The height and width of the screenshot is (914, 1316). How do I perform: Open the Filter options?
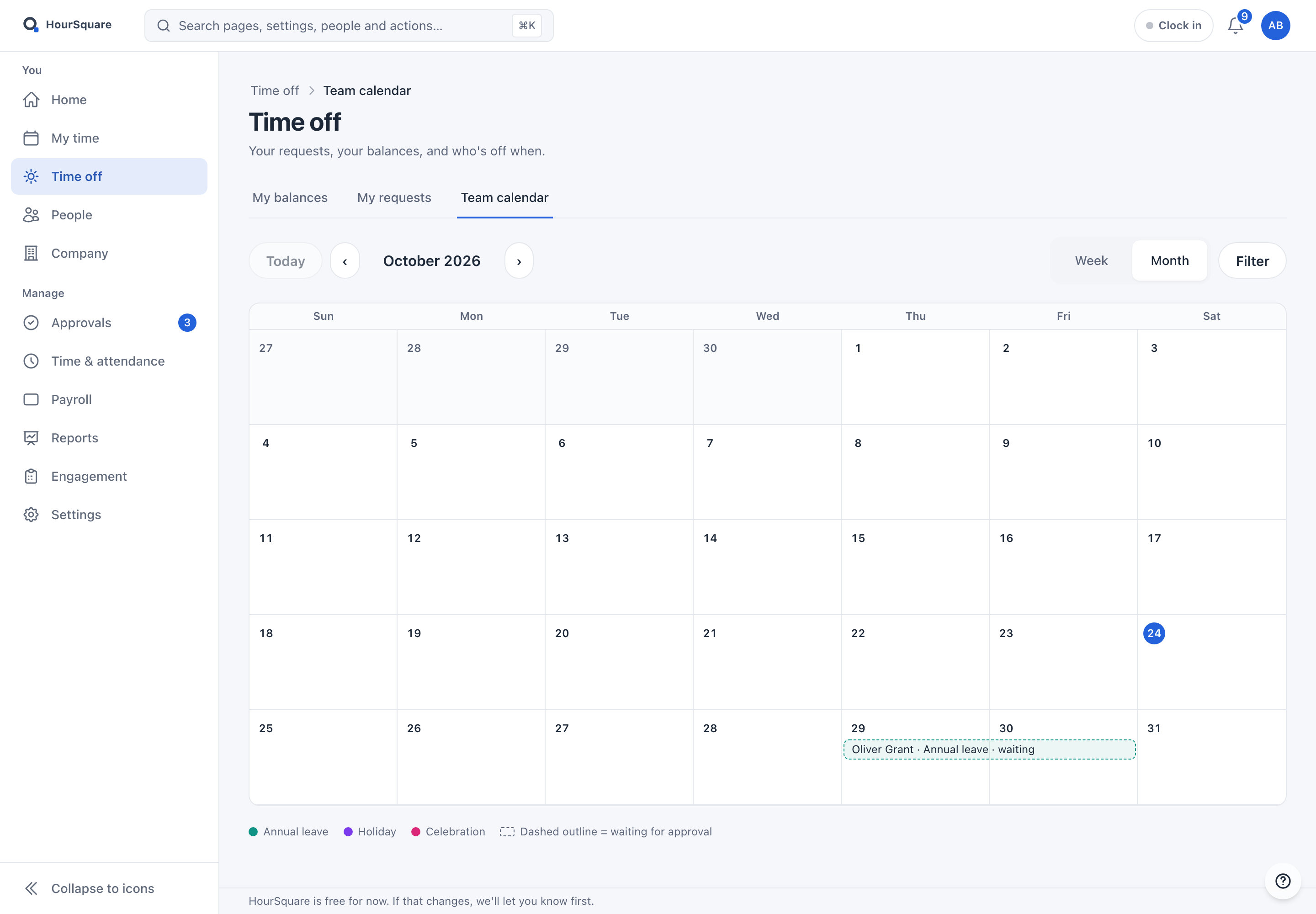(x=1252, y=261)
